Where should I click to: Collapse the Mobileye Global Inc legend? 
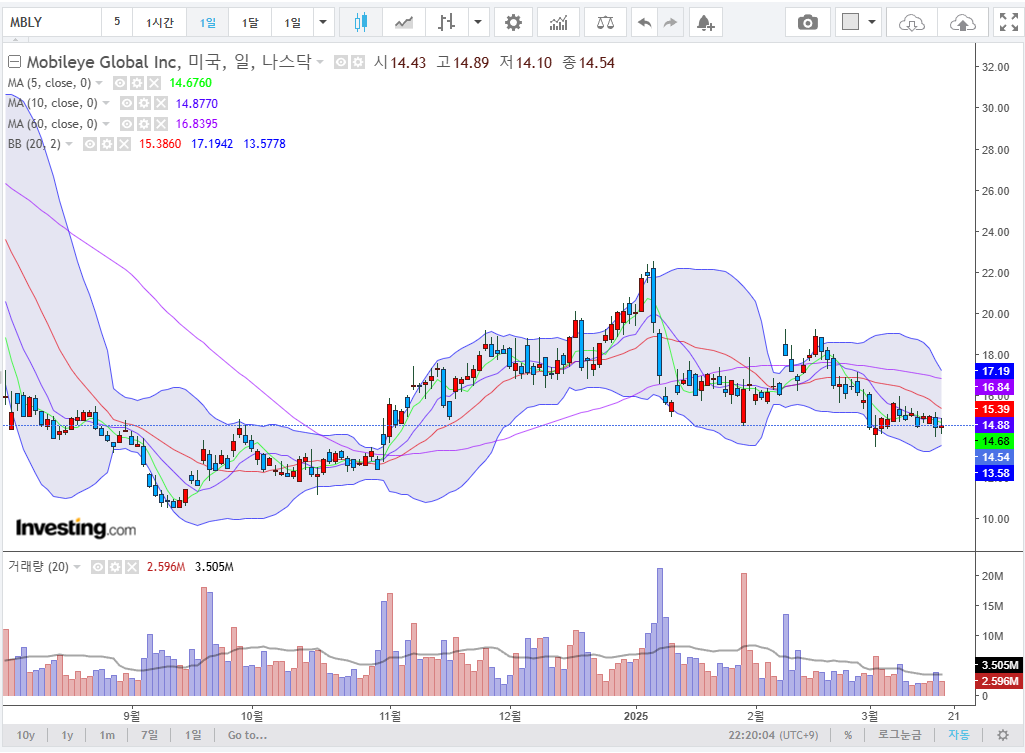click(14, 62)
